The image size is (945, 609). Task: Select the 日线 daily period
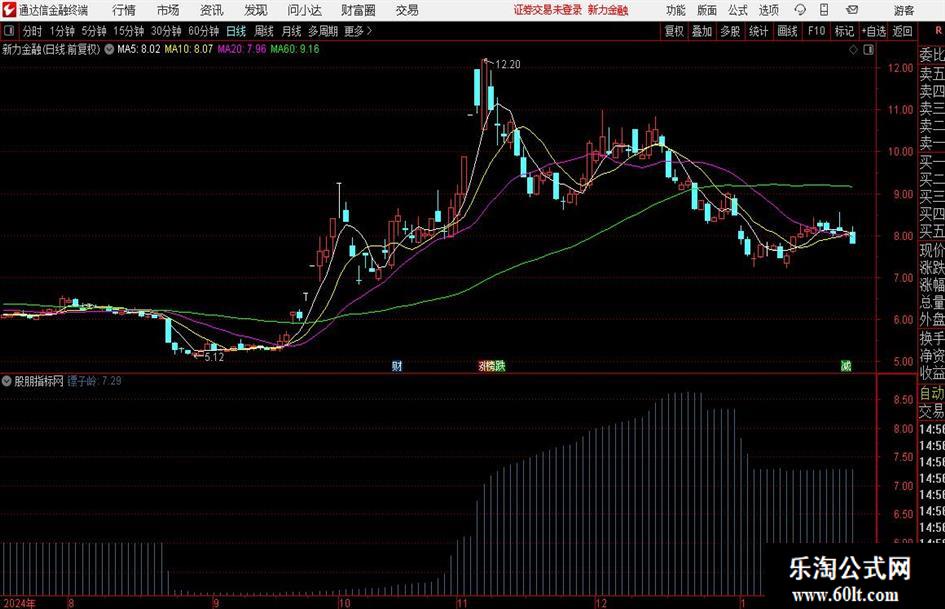[236, 31]
